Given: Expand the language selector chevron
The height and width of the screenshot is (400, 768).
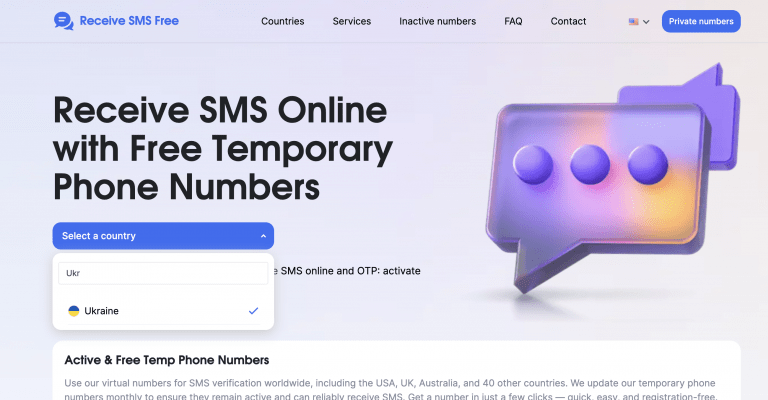Looking at the screenshot, I should click(x=646, y=22).
